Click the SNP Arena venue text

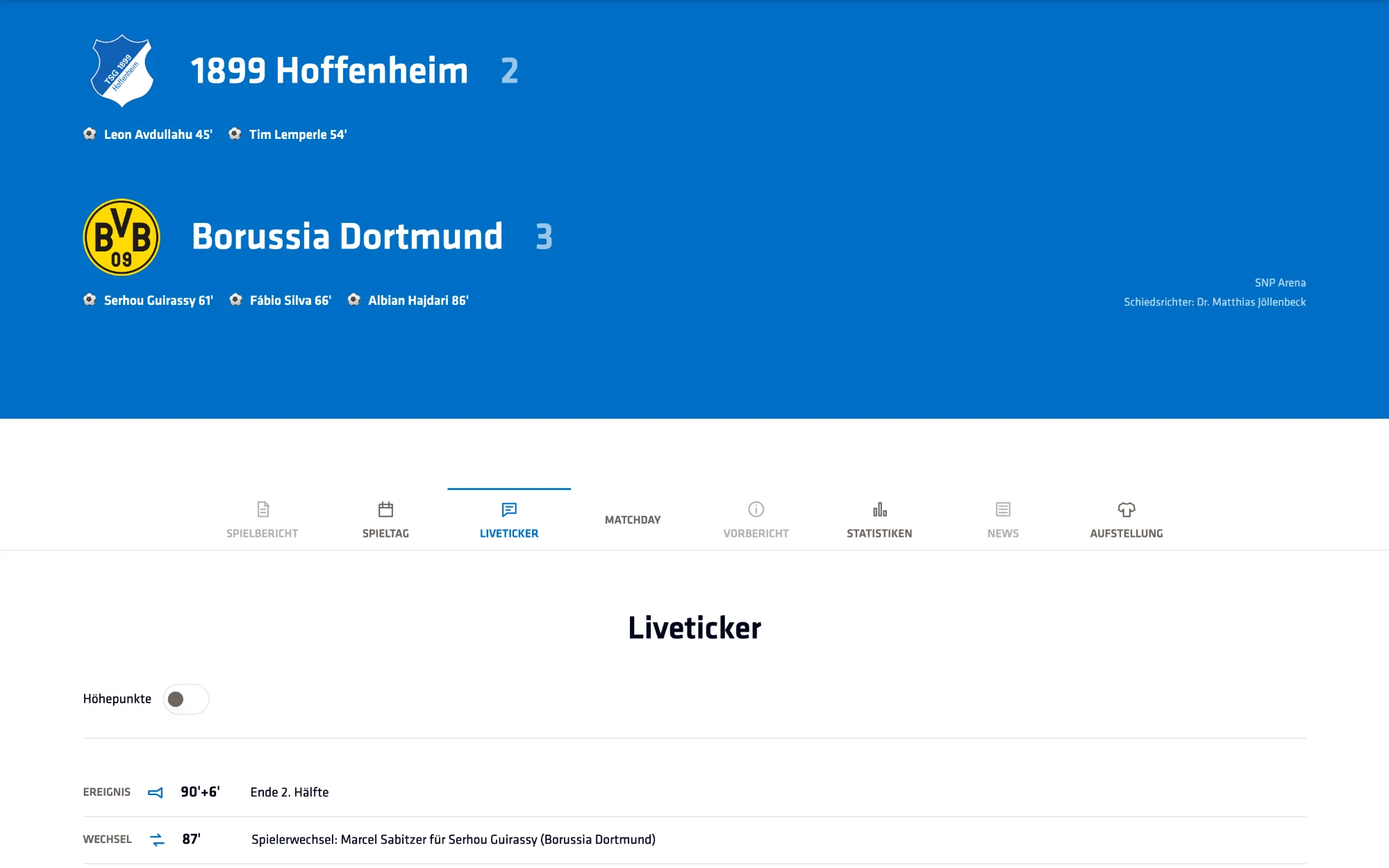click(x=1280, y=283)
